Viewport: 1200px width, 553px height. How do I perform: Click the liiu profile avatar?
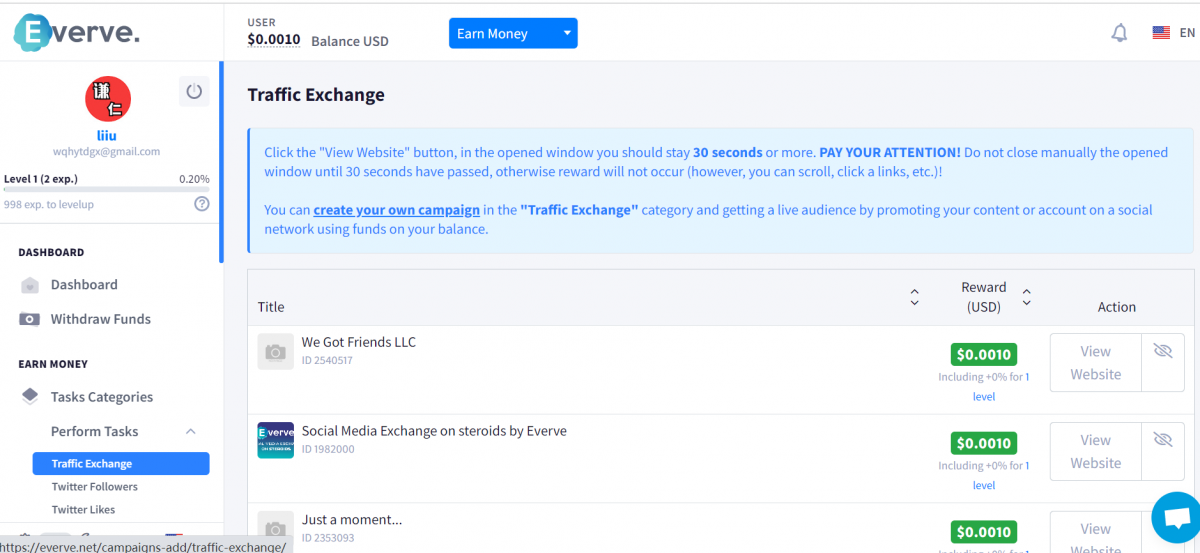click(x=108, y=99)
